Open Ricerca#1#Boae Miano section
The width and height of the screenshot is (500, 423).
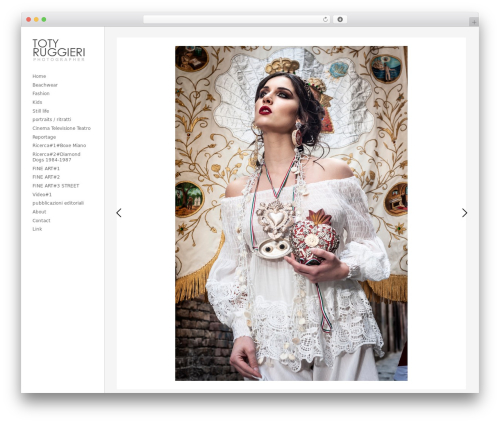point(59,145)
